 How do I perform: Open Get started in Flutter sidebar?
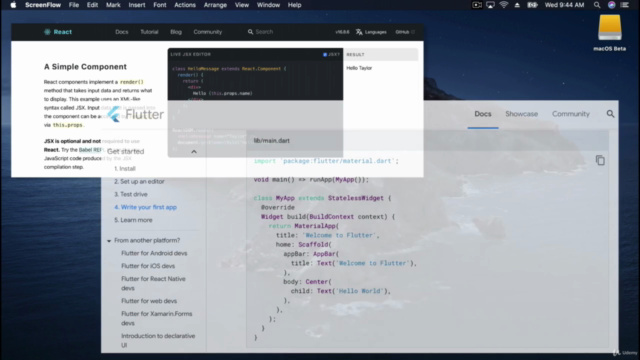point(125,151)
